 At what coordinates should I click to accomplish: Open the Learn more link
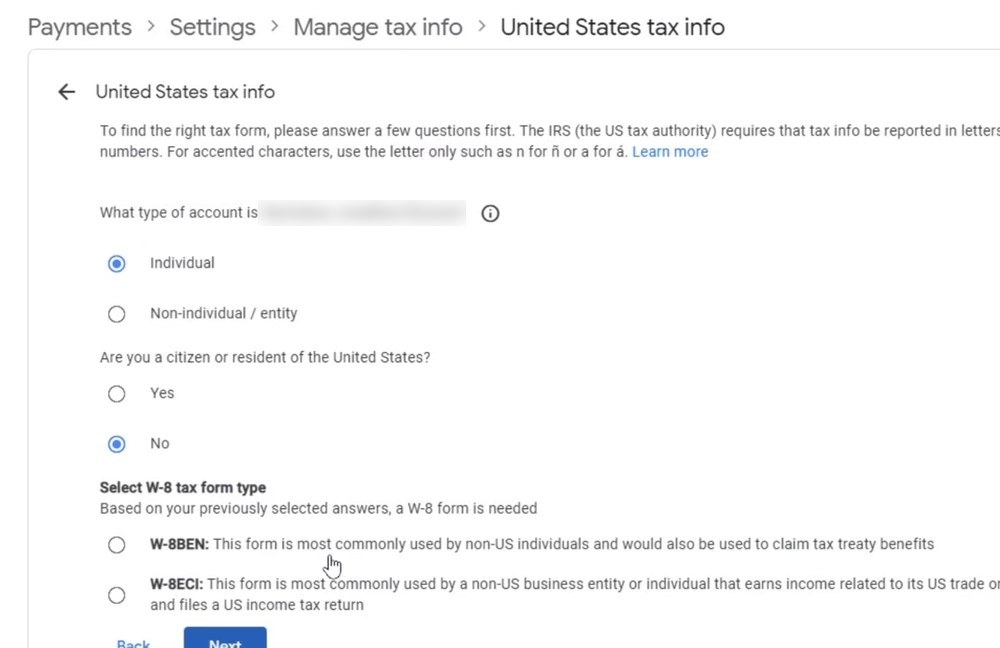pyautogui.click(x=670, y=152)
